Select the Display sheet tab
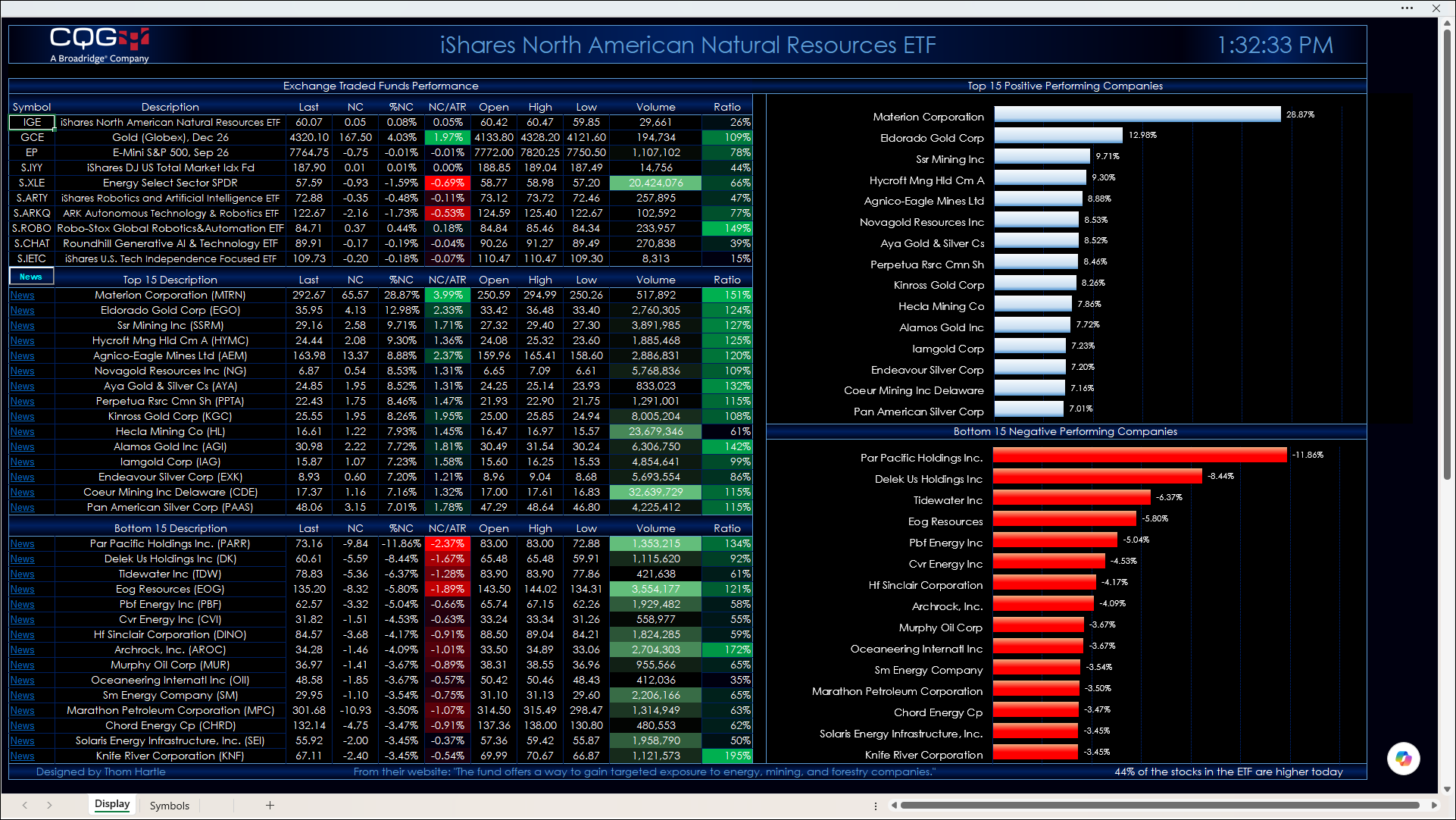 click(x=112, y=804)
